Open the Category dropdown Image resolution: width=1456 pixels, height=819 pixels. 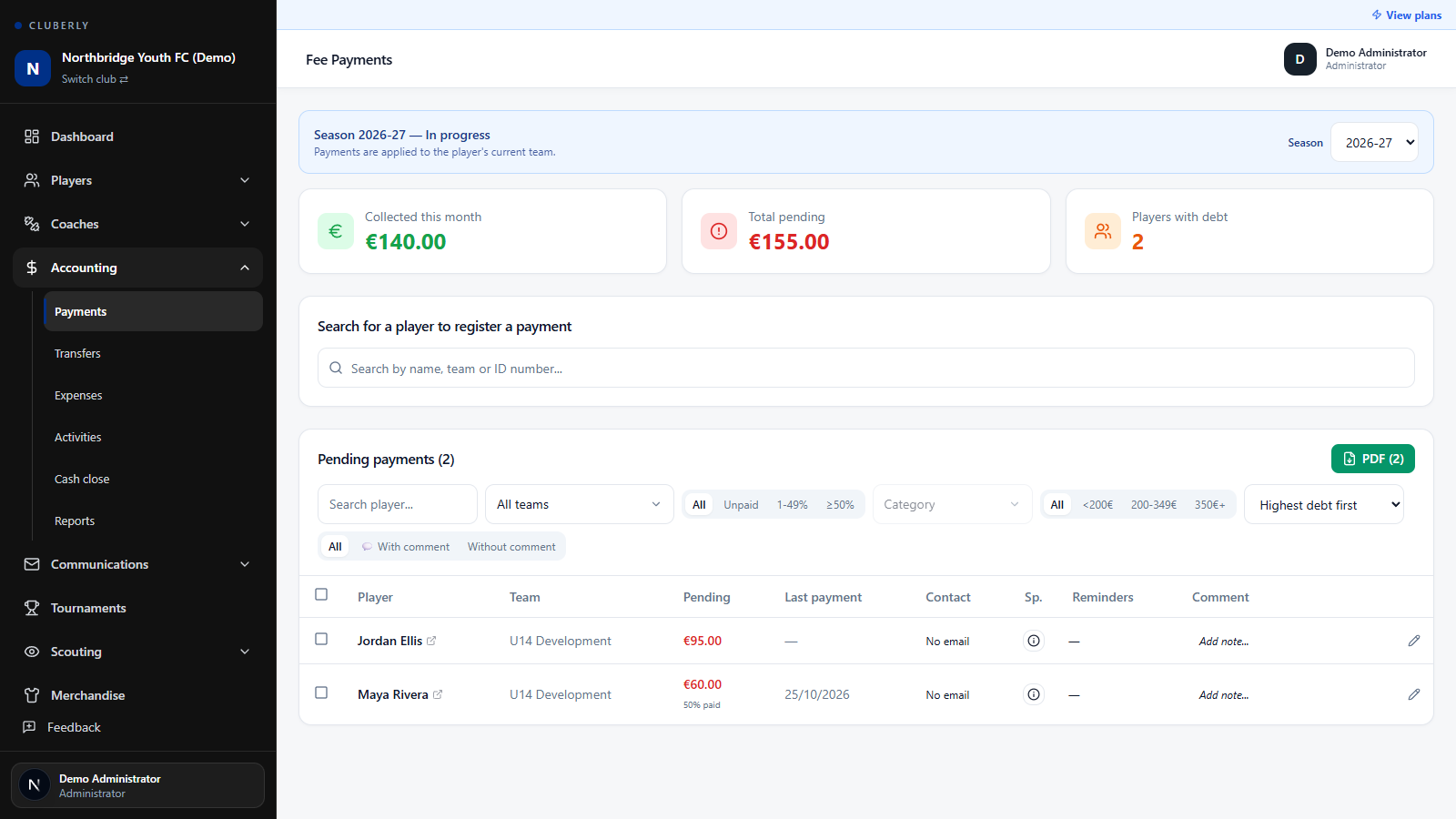point(952,504)
